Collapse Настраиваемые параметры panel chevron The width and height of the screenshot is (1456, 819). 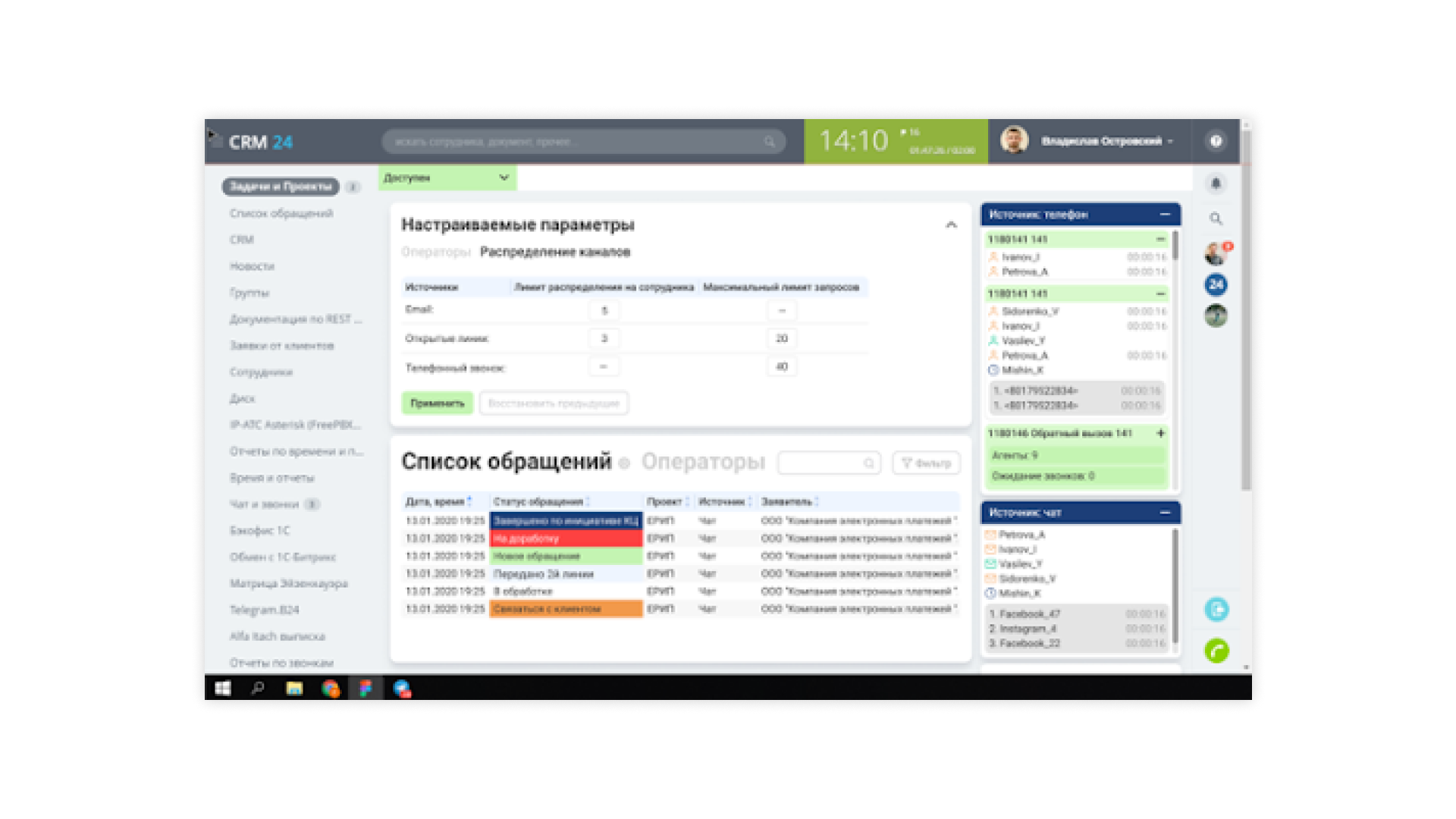[x=951, y=224]
